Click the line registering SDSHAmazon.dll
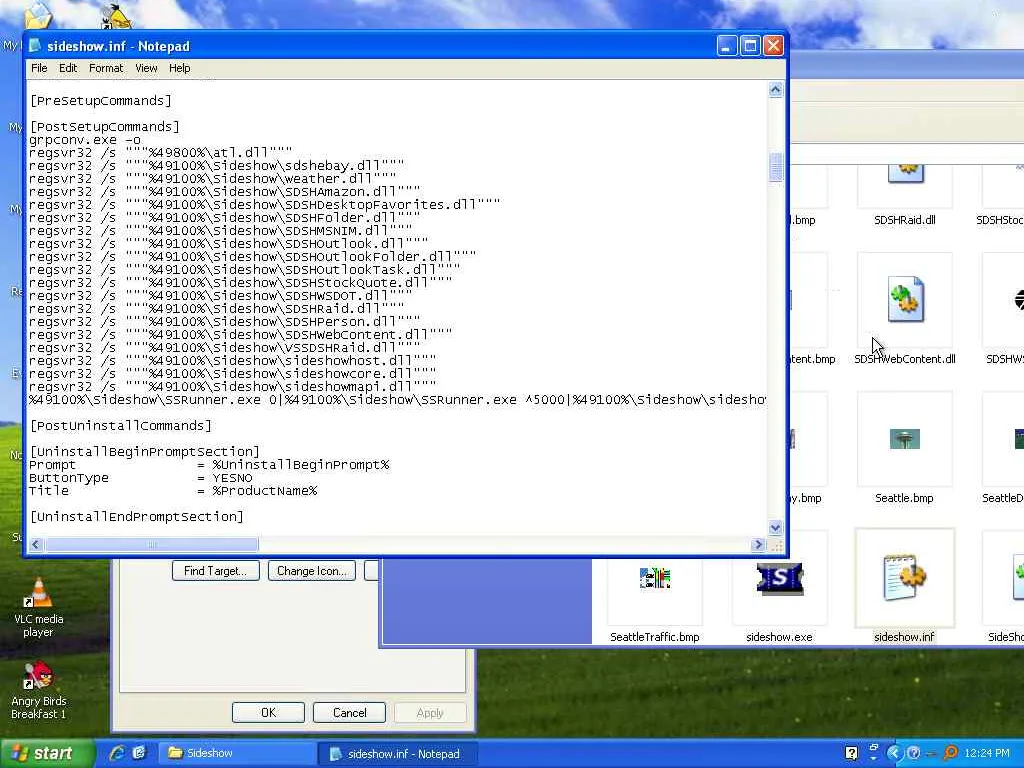The height and width of the screenshot is (768, 1024). [x=225, y=192]
